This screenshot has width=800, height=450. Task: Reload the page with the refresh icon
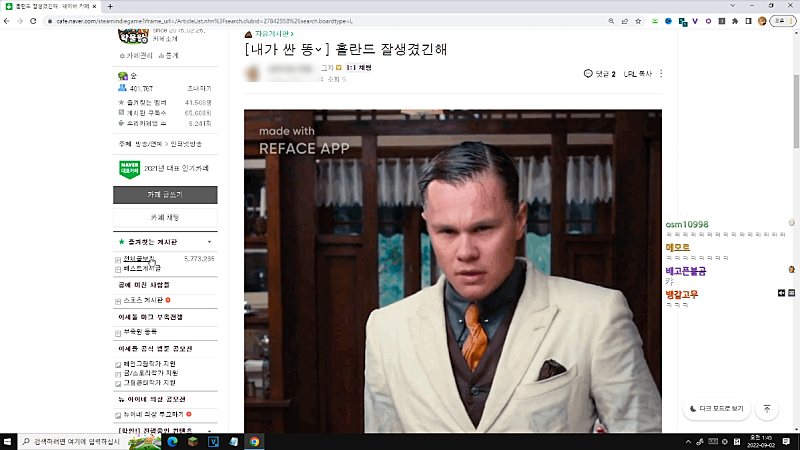(x=33, y=21)
